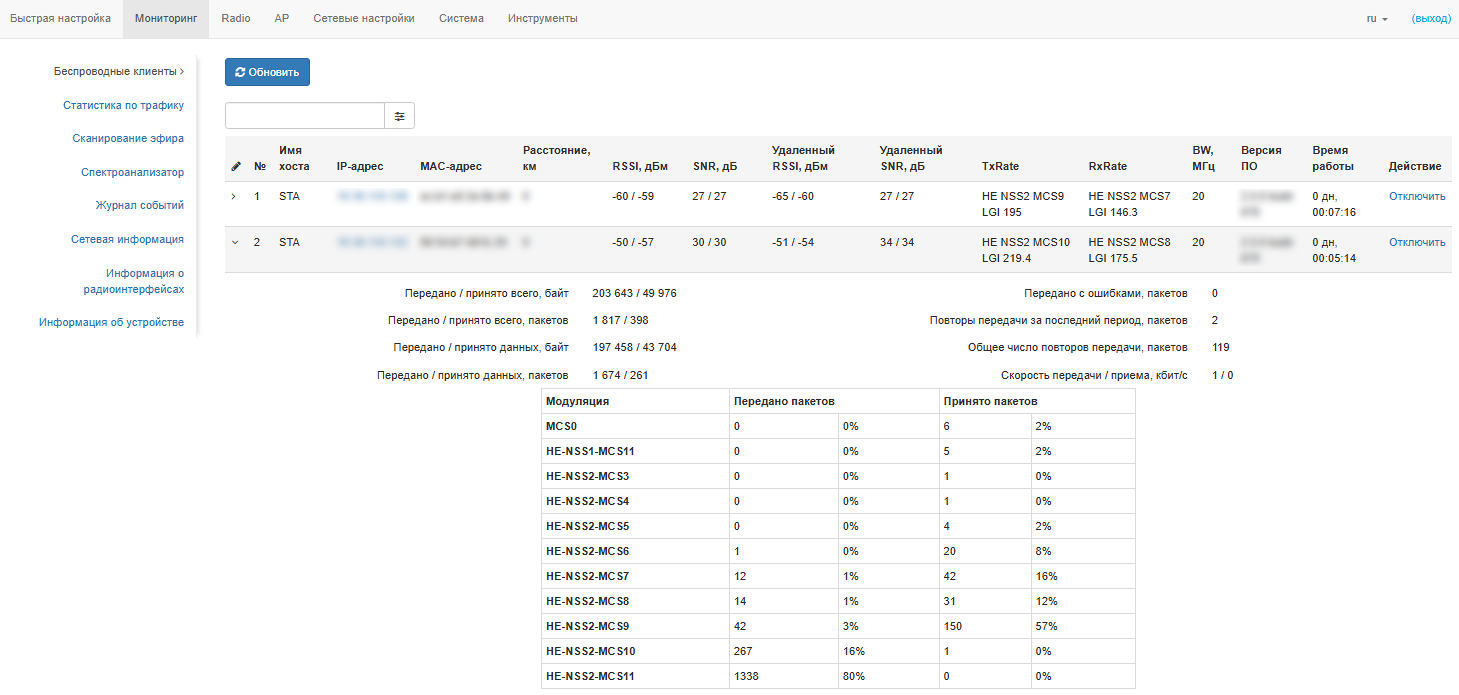Click the HE-NSS2-MCS9 modulation row label
The image size is (1459, 695).
(x=587, y=626)
